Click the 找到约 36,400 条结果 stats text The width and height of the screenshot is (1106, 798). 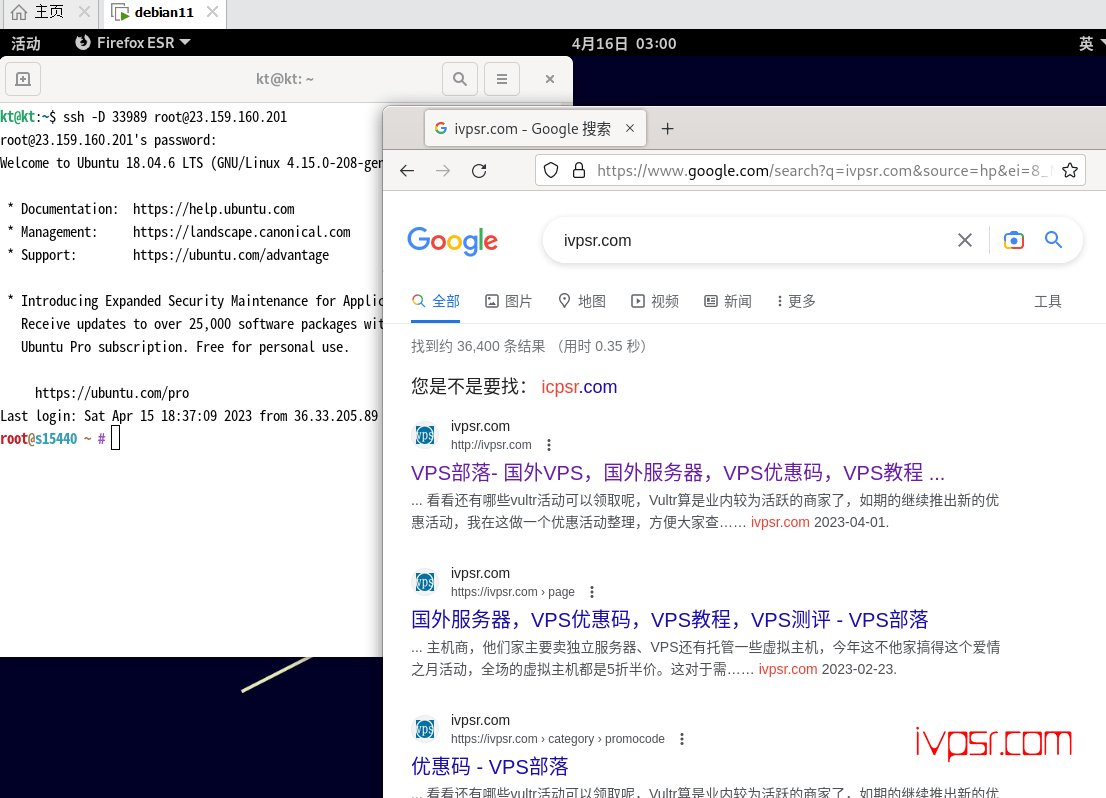click(529, 346)
